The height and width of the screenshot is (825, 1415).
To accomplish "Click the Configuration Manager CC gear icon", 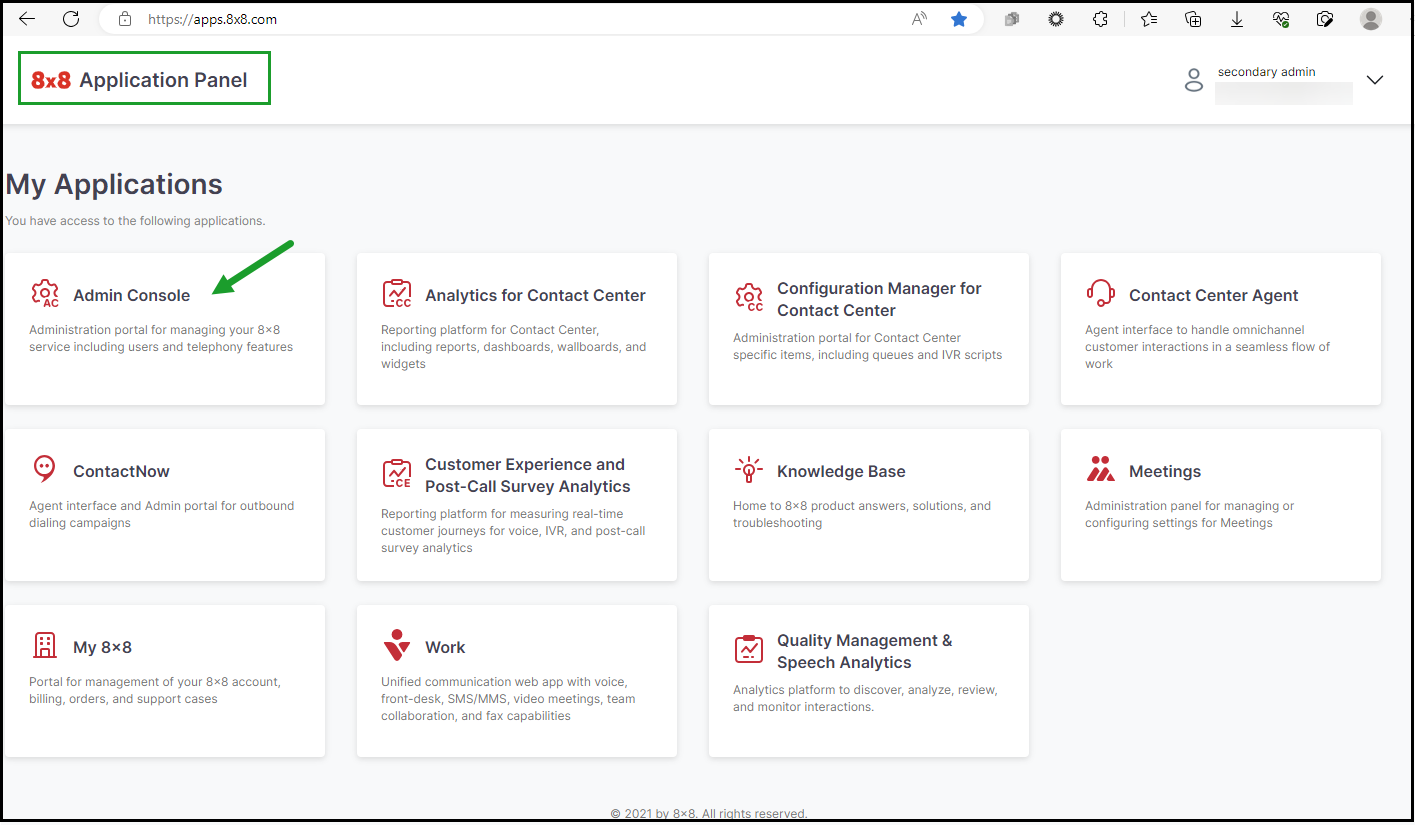I will click(749, 298).
